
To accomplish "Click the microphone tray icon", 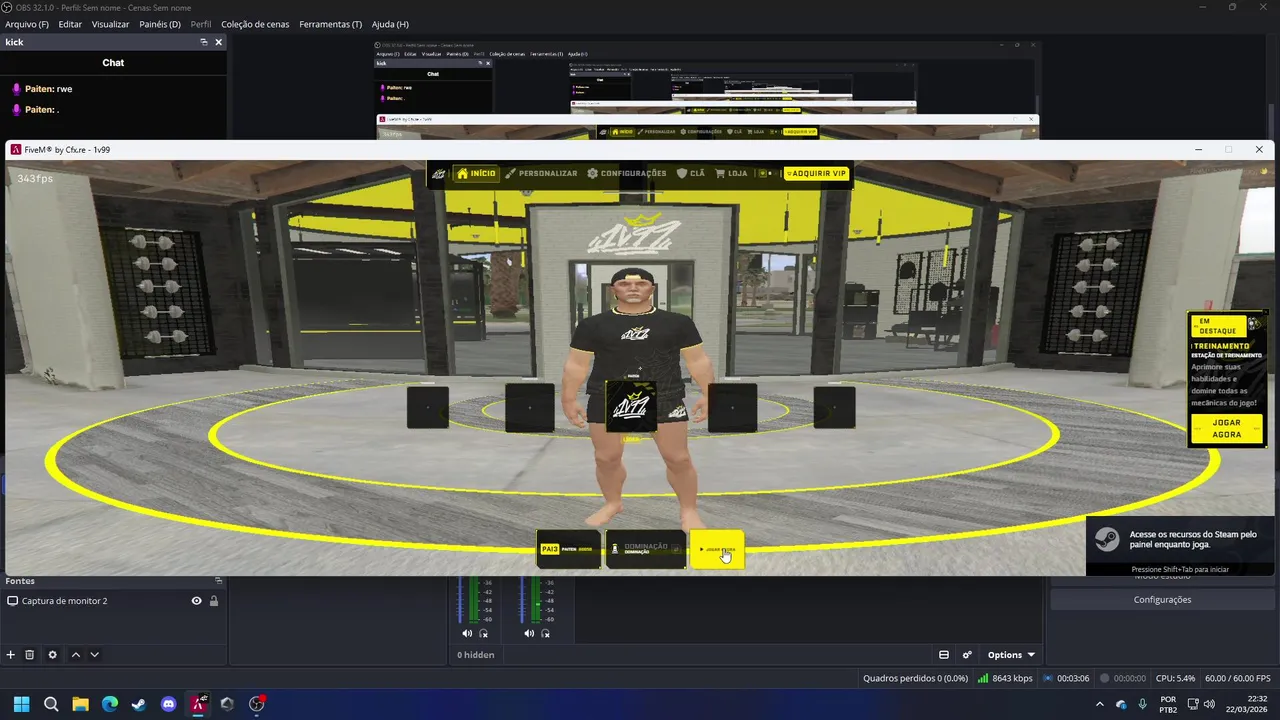I will pos(1142,704).
